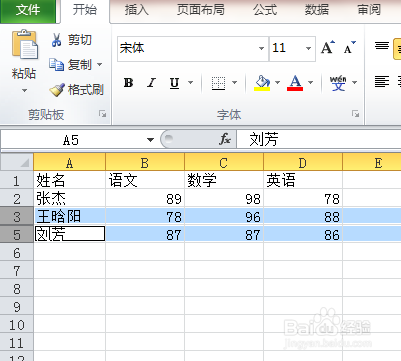This screenshot has width=401, height=361.
Task: Click cell 语文
Action: [x=145, y=181]
